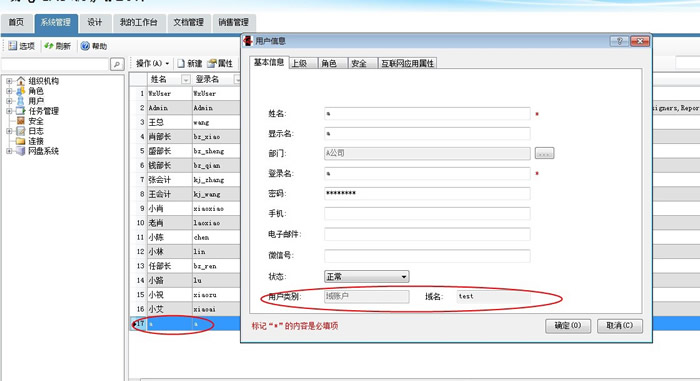Open the 帮助 help icon
This screenshot has height=381, width=700.
pos(85,46)
